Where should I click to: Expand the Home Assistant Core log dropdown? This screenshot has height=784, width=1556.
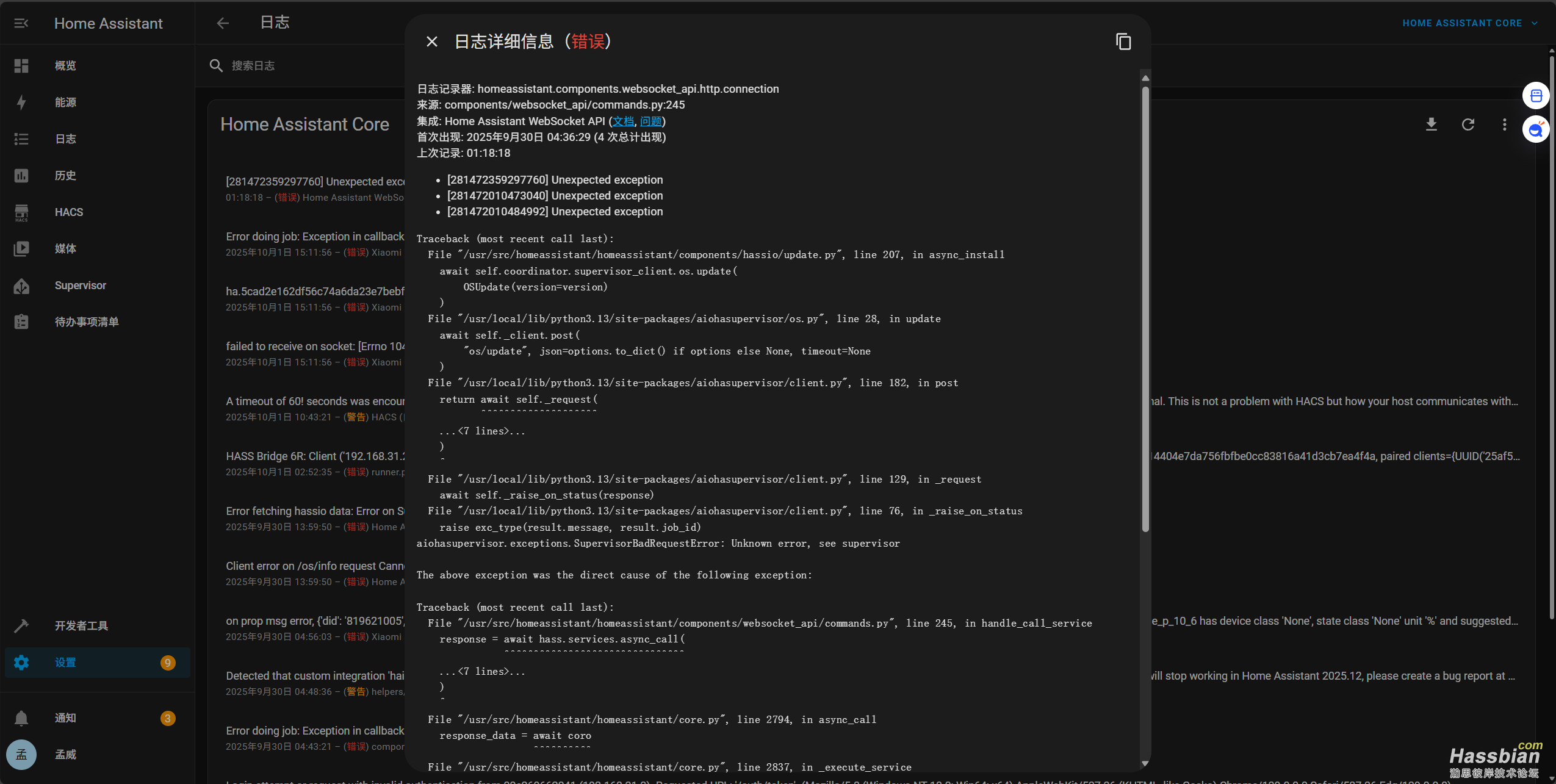[1469, 23]
